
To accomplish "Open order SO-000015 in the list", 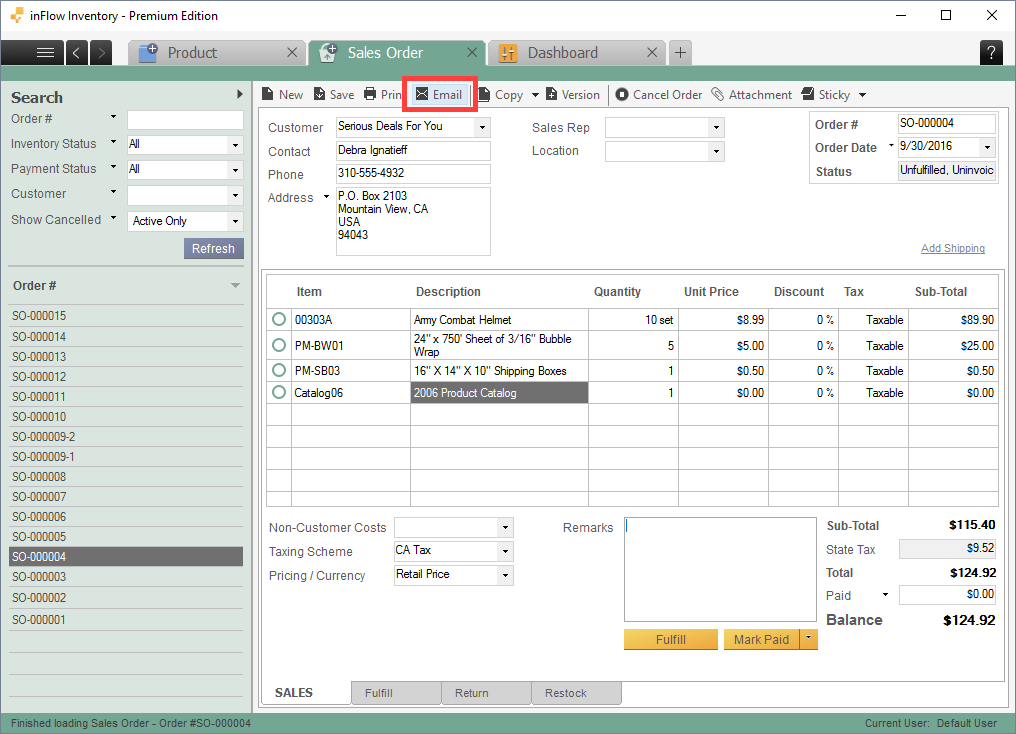I will pos(126,316).
